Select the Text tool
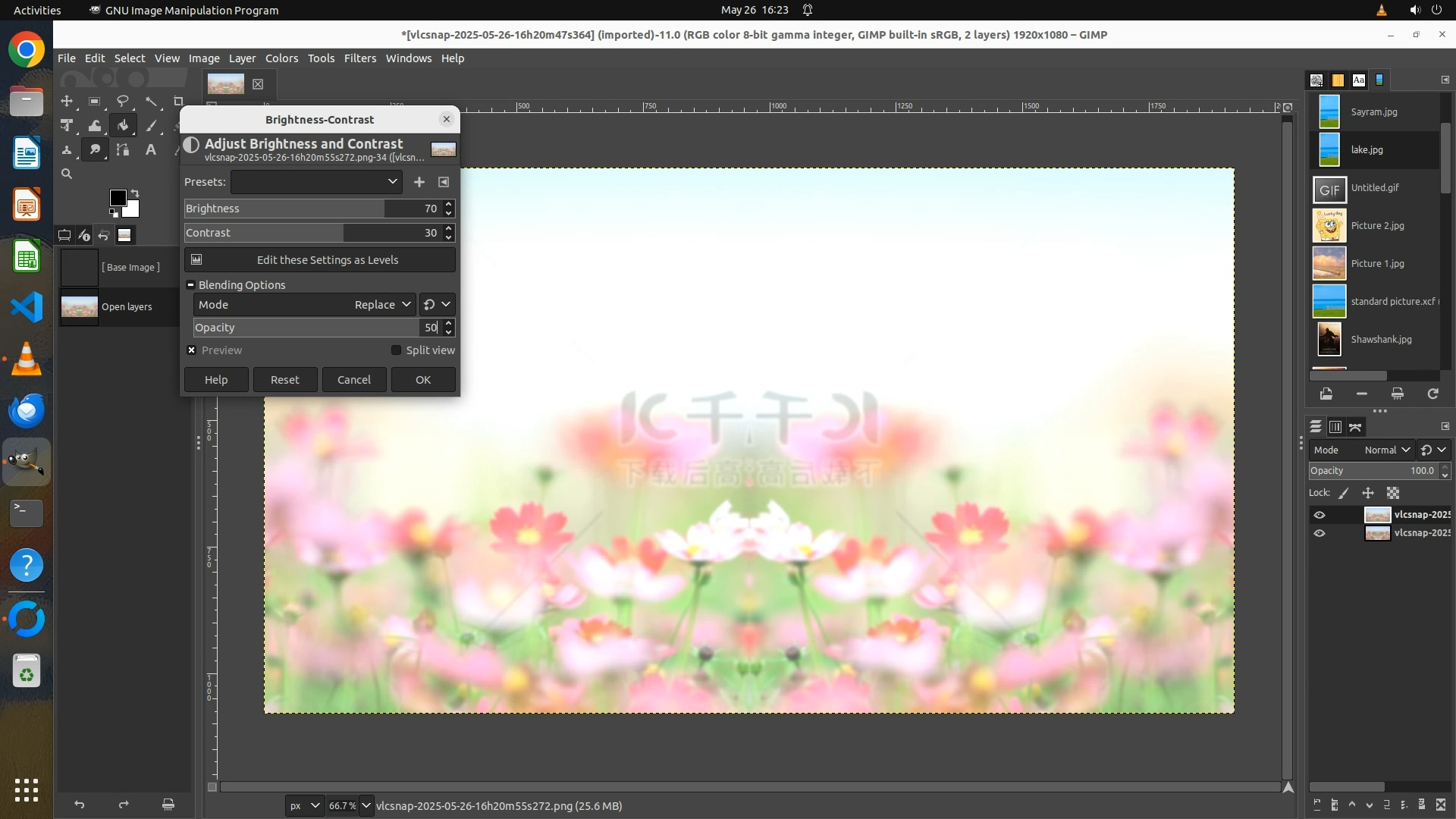 [150, 150]
